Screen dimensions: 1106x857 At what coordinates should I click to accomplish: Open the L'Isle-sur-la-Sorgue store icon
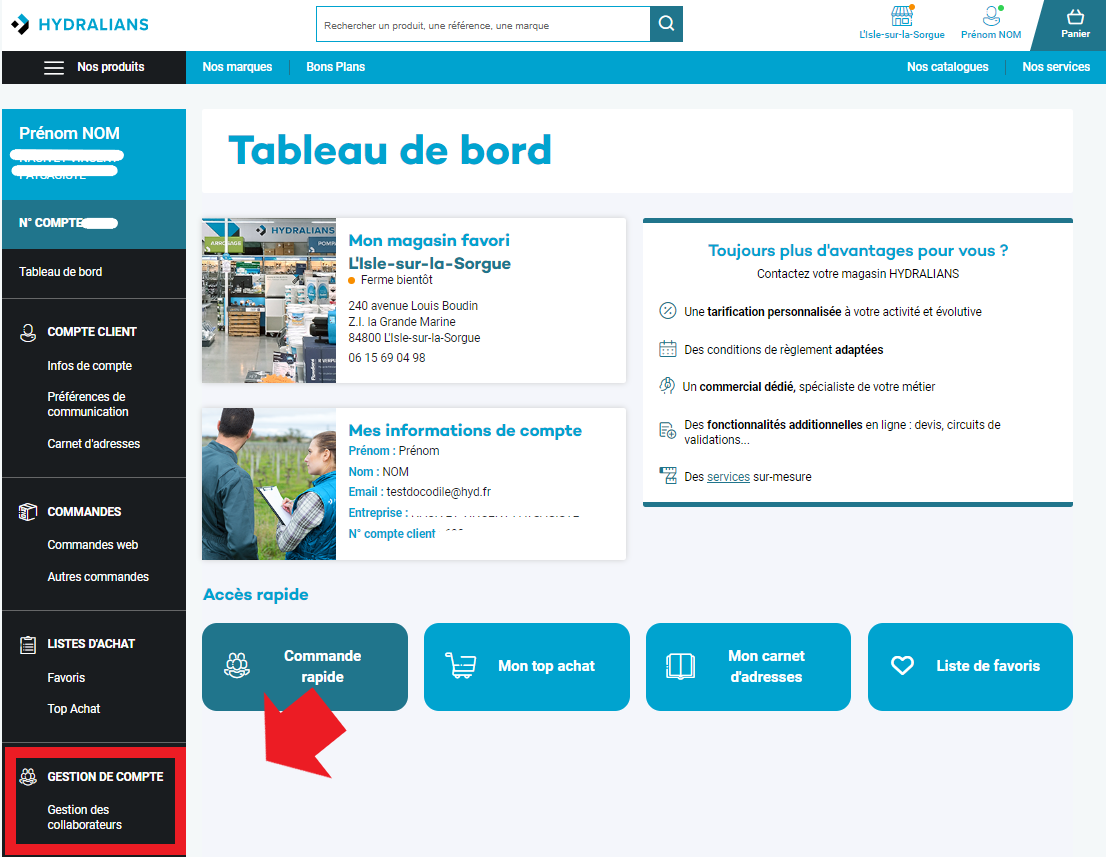coord(901,16)
